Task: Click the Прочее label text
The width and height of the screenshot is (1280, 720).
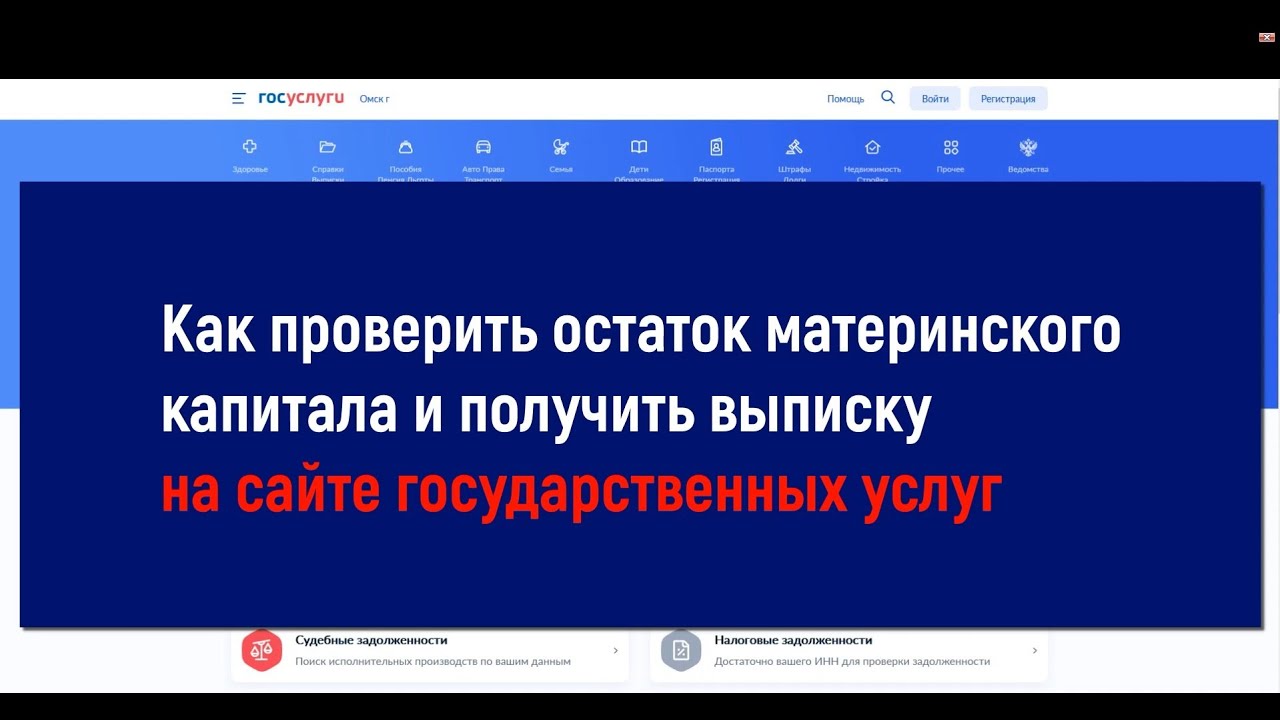Action: coord(951,169)
